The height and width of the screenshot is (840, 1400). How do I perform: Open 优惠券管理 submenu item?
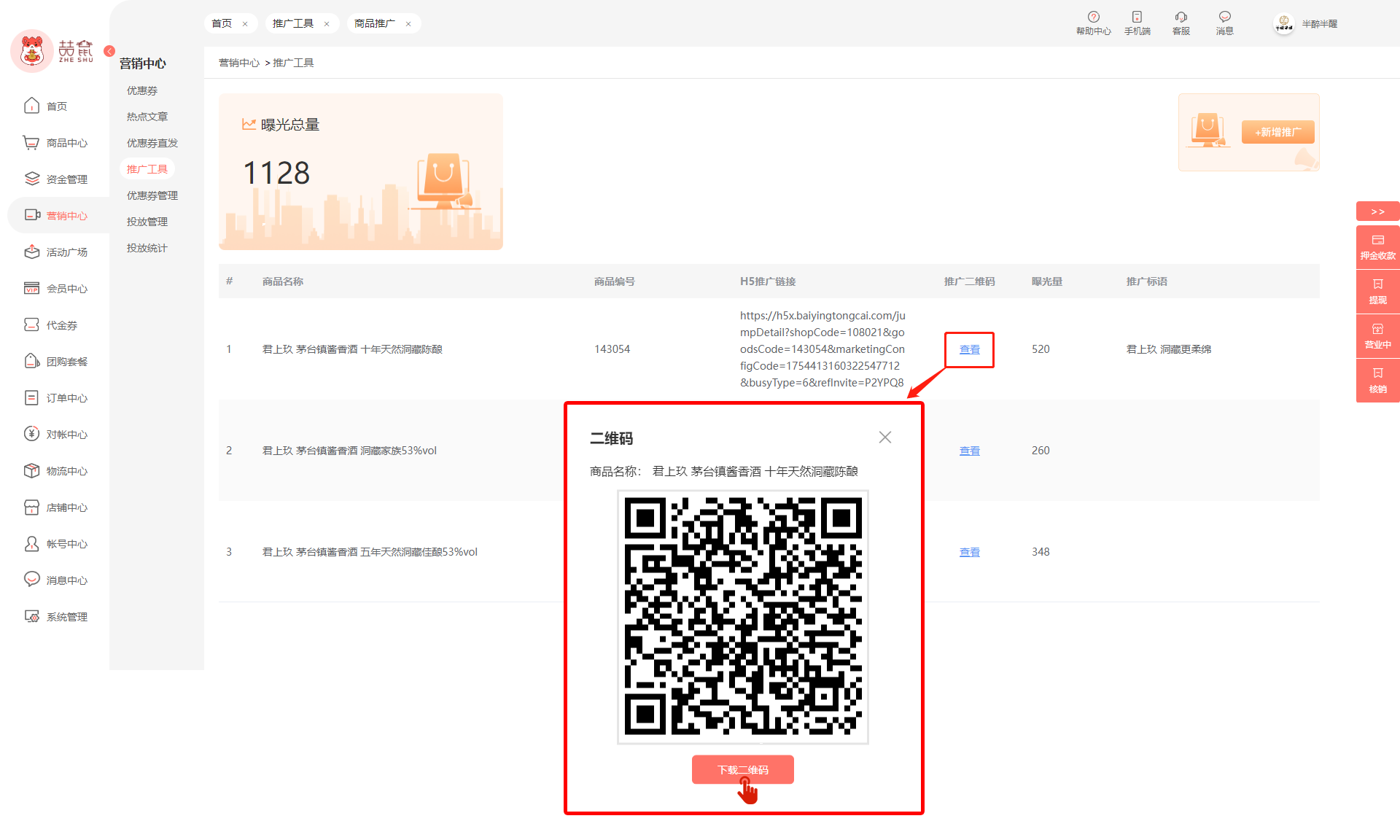[x=152, y=195]
